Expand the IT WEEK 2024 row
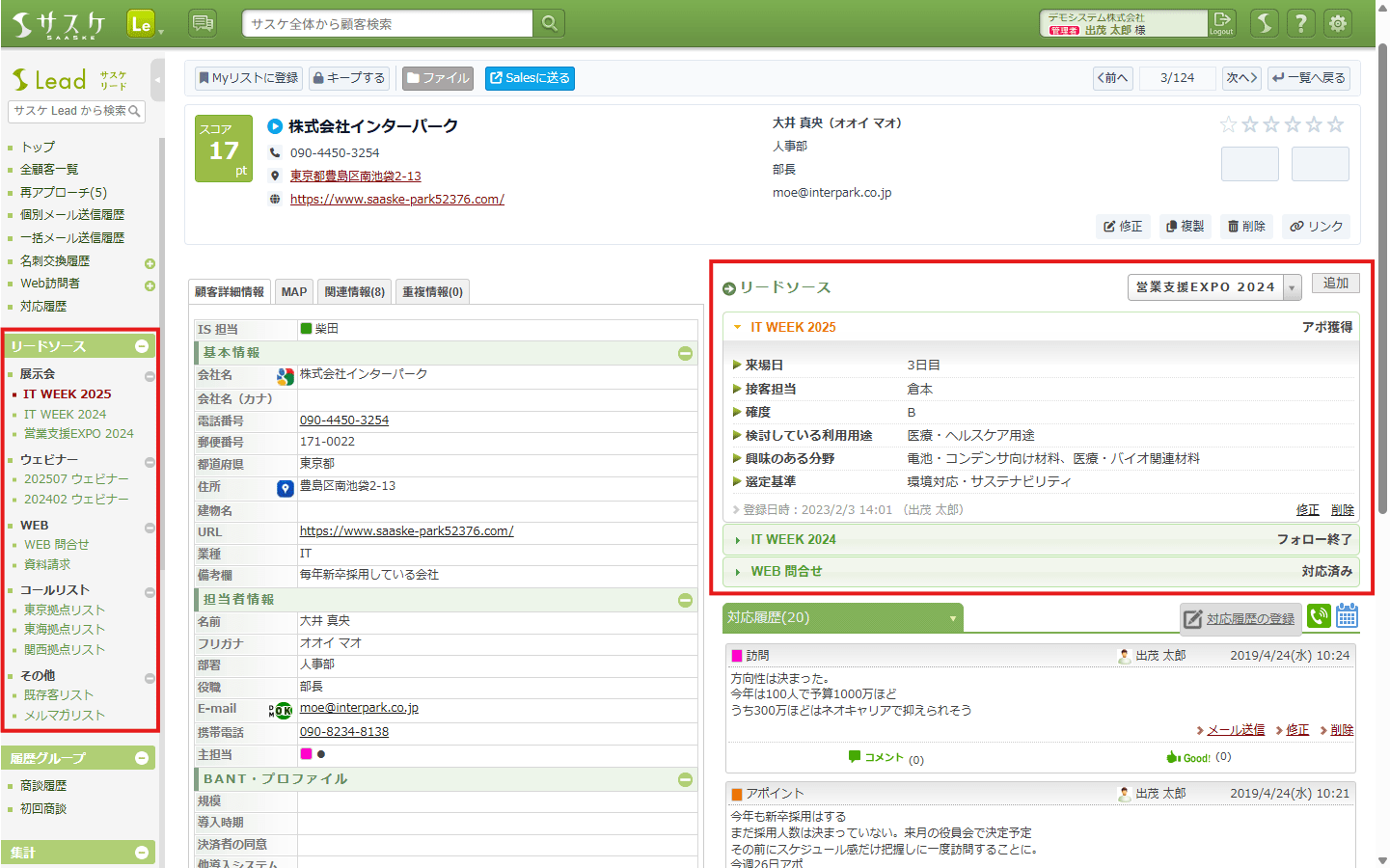This screenshot has height=868, width=1390. (x=793, y=540)
